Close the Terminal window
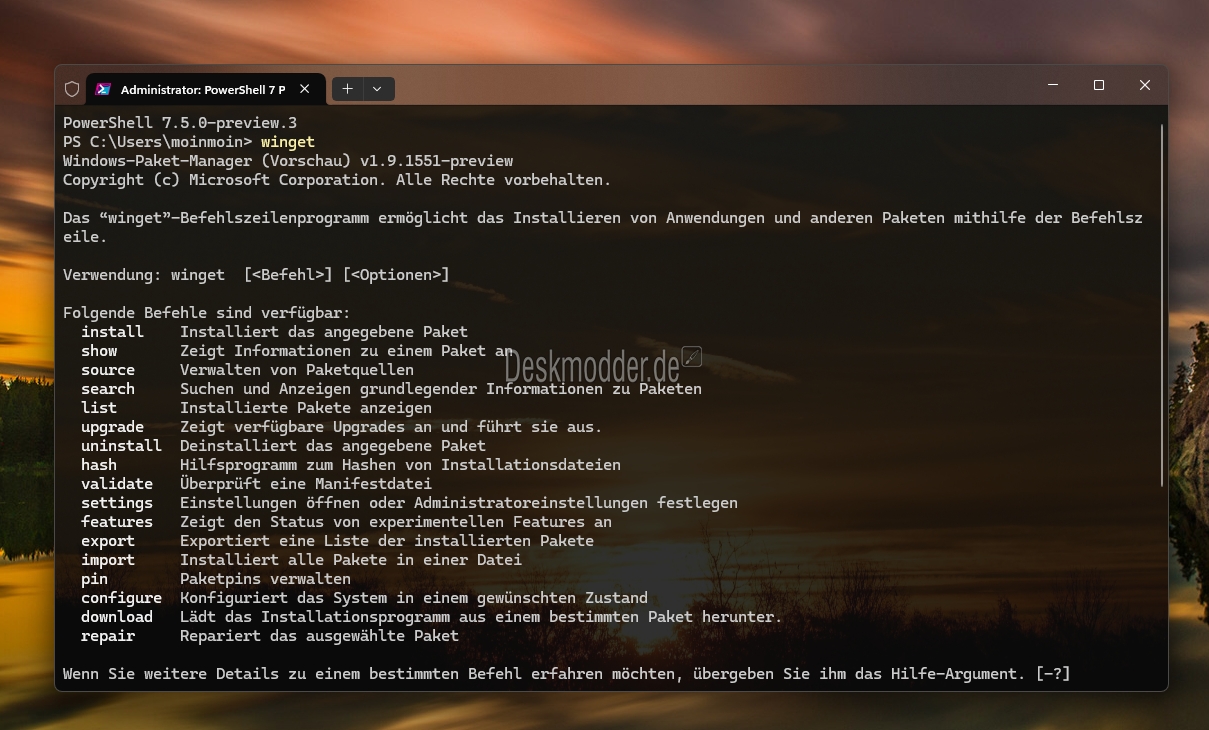Viewport: 1209px width, 730px height. pos(1145,86)
